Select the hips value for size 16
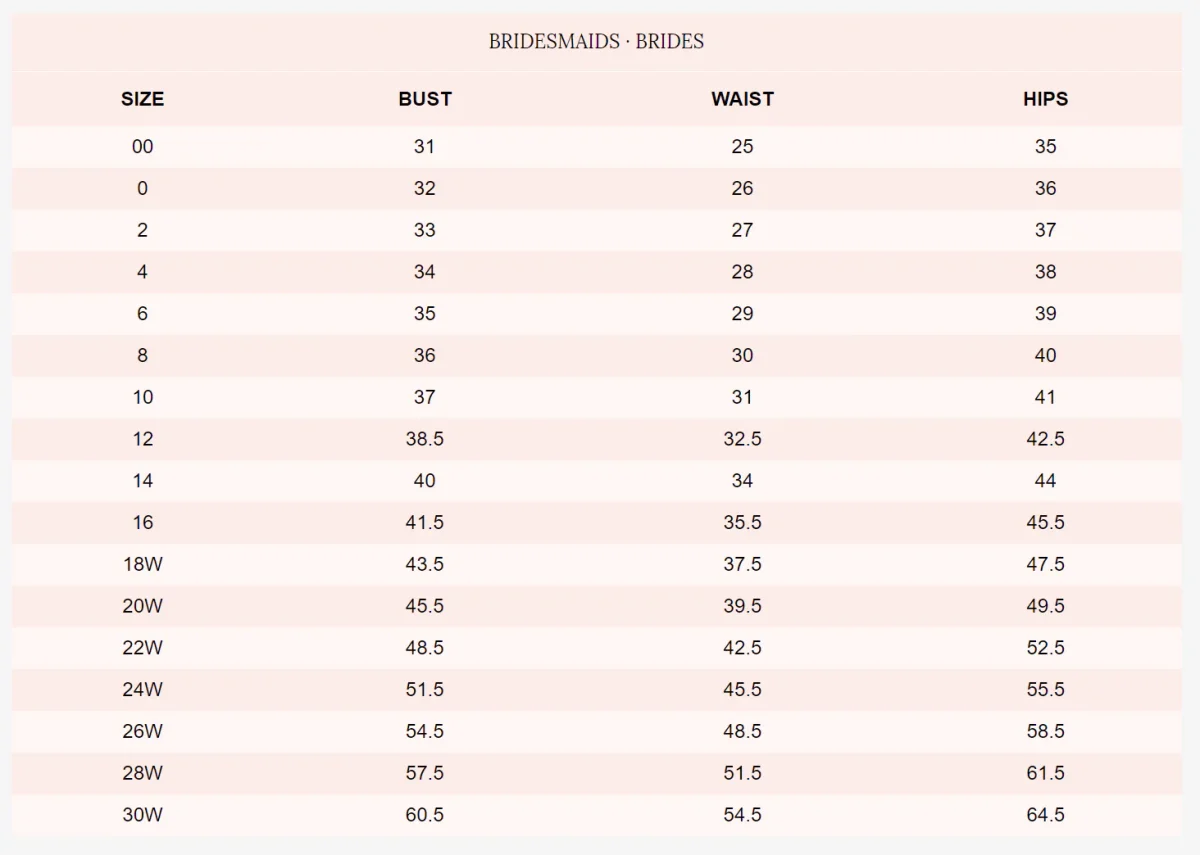This screenshot has width=1200, height=855. click(1045, 523)
